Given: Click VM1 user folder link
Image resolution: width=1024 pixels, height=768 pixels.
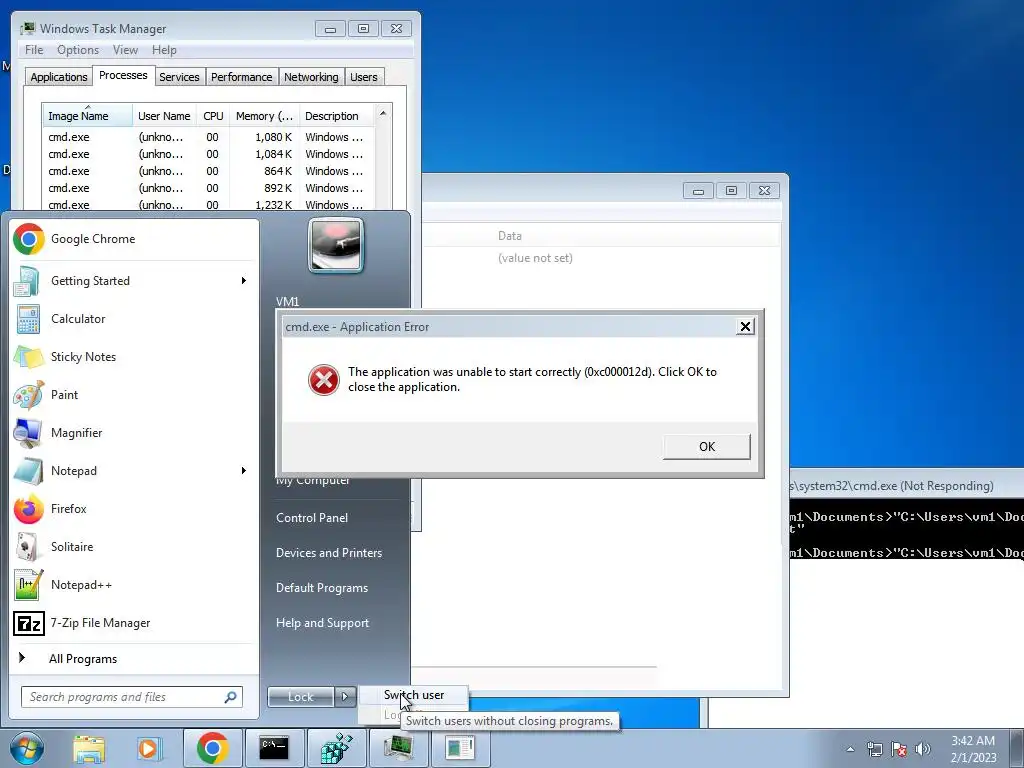Looking at the screenshot, I should 287,302.
